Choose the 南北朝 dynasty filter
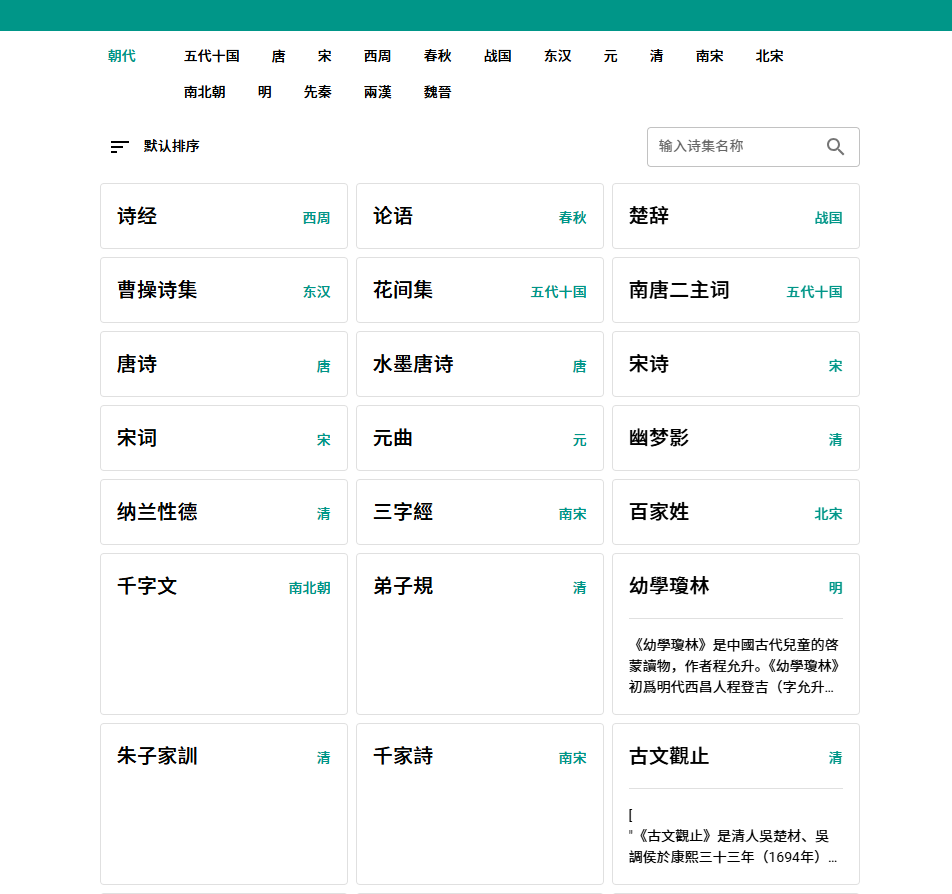952x894 pixels. point(205,92)
